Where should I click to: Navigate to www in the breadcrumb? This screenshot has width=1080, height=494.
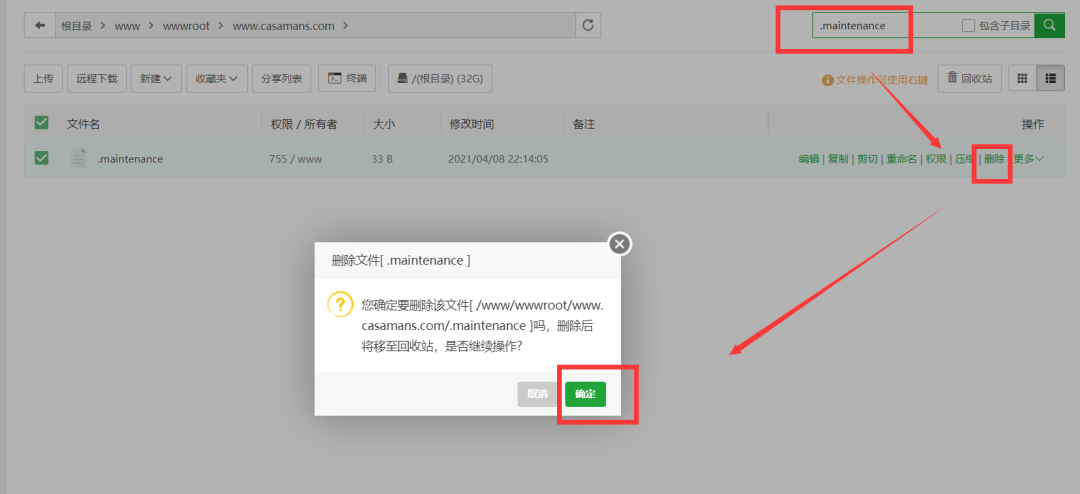(127, 26)
